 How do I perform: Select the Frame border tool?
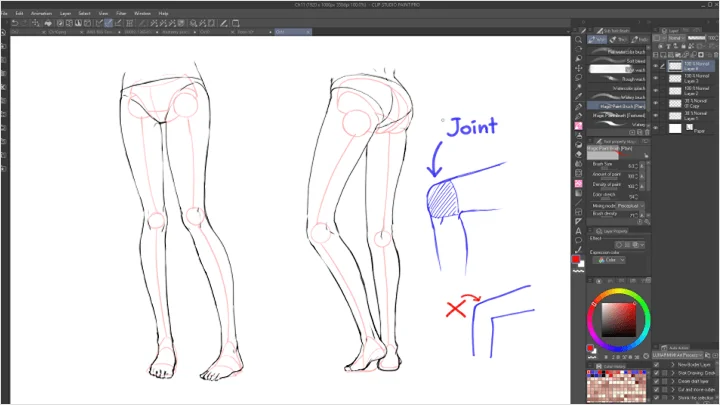coord(579,212)
